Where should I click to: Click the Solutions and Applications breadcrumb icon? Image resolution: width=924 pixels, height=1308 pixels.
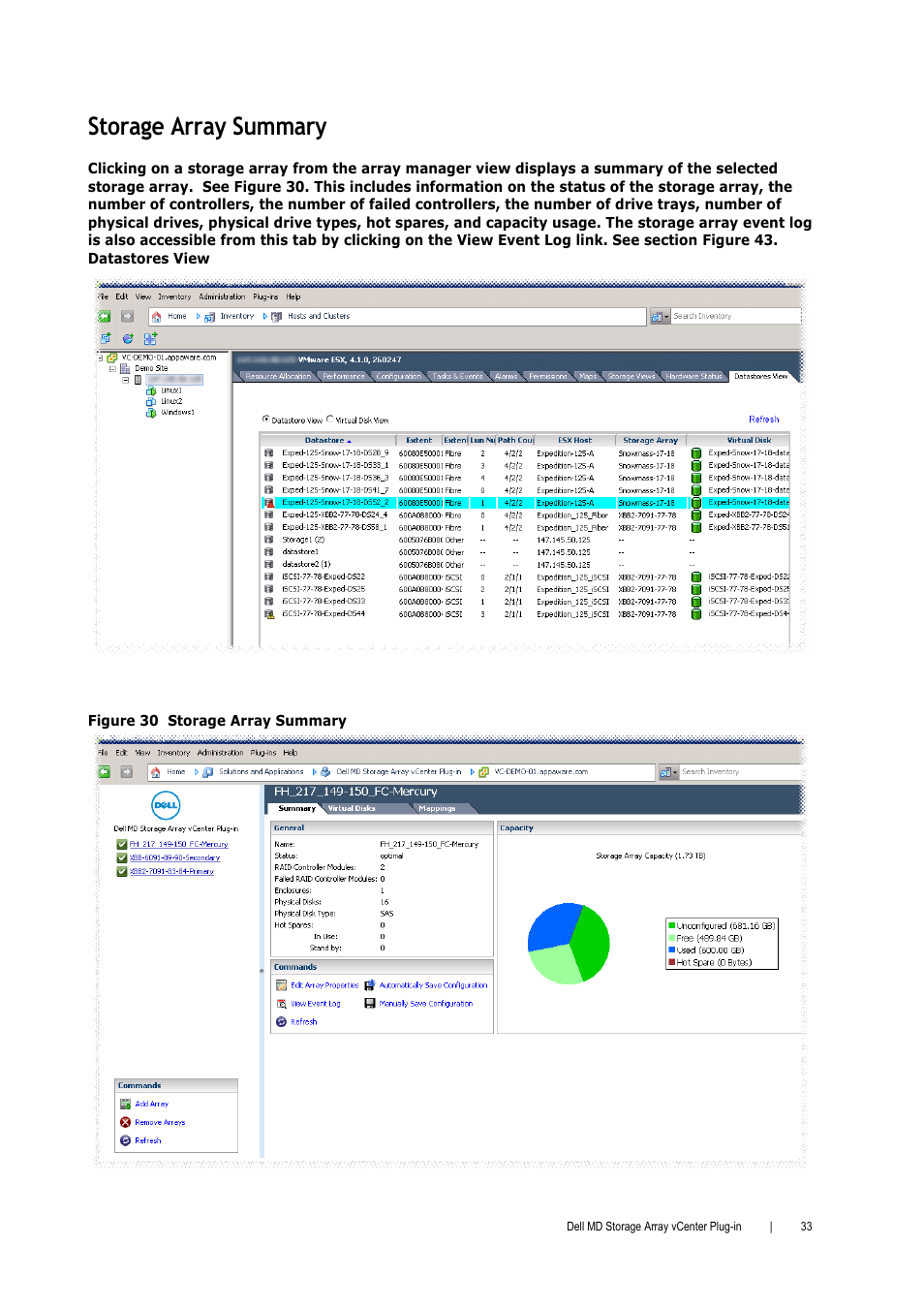pyautogui.click(x=208, y=772)
